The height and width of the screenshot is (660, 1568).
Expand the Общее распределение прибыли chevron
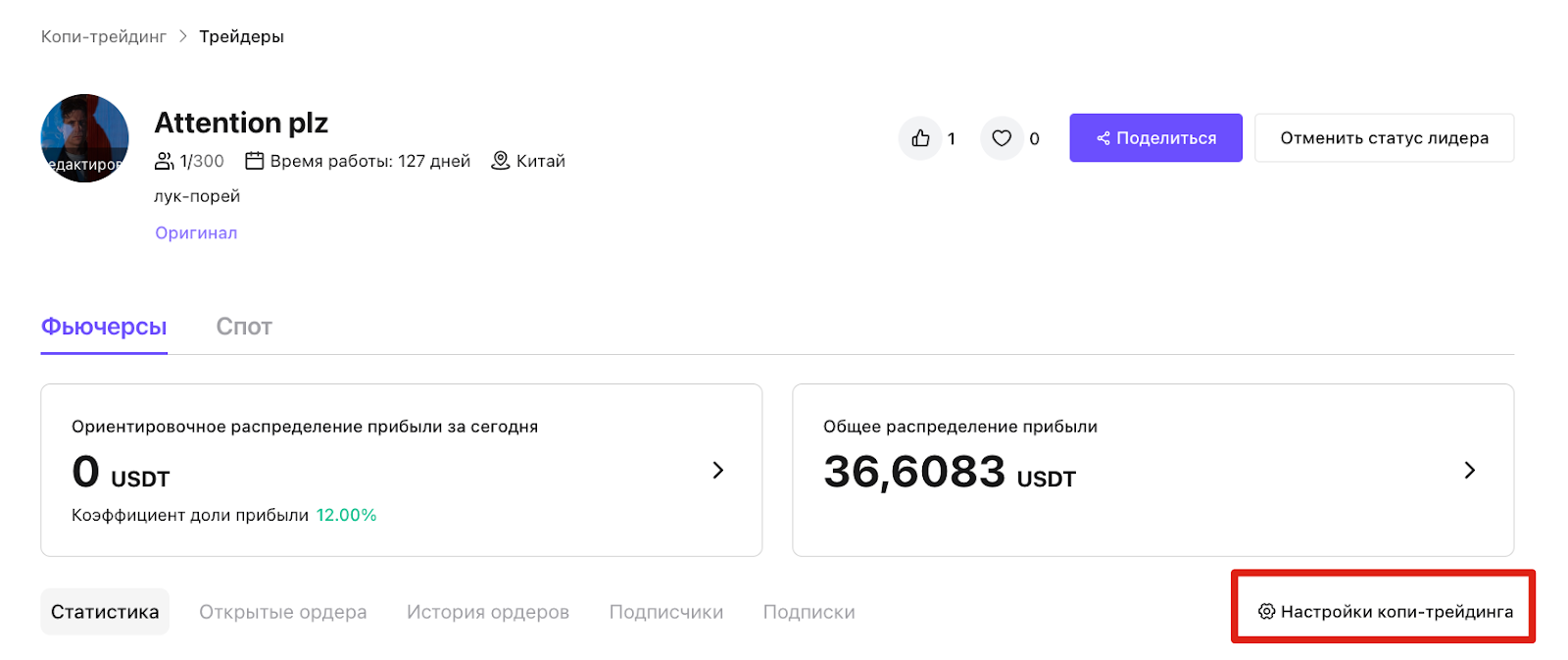pos(1469,471)
